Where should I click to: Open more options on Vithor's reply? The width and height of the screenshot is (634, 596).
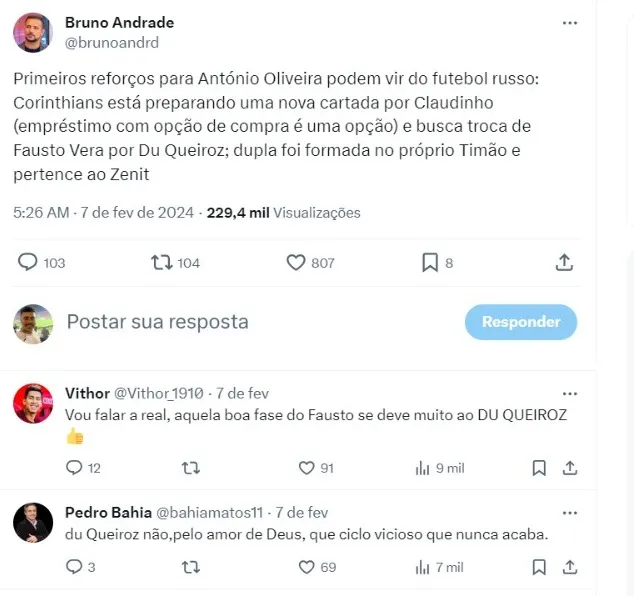pyautogui.click(x=570, y=393)
